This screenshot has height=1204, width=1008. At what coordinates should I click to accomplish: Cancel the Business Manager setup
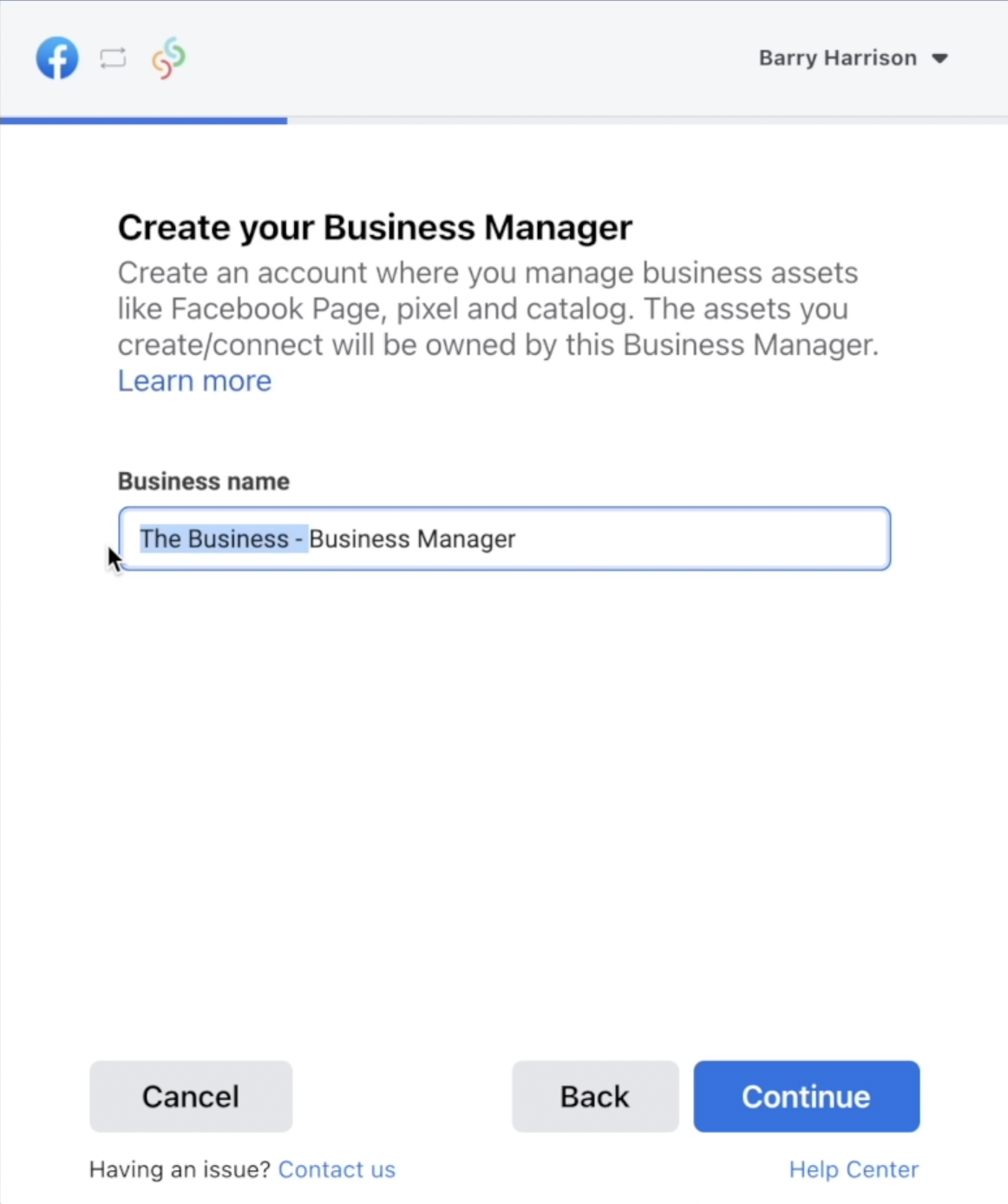pyautogui.click(x=191, y=1096)
